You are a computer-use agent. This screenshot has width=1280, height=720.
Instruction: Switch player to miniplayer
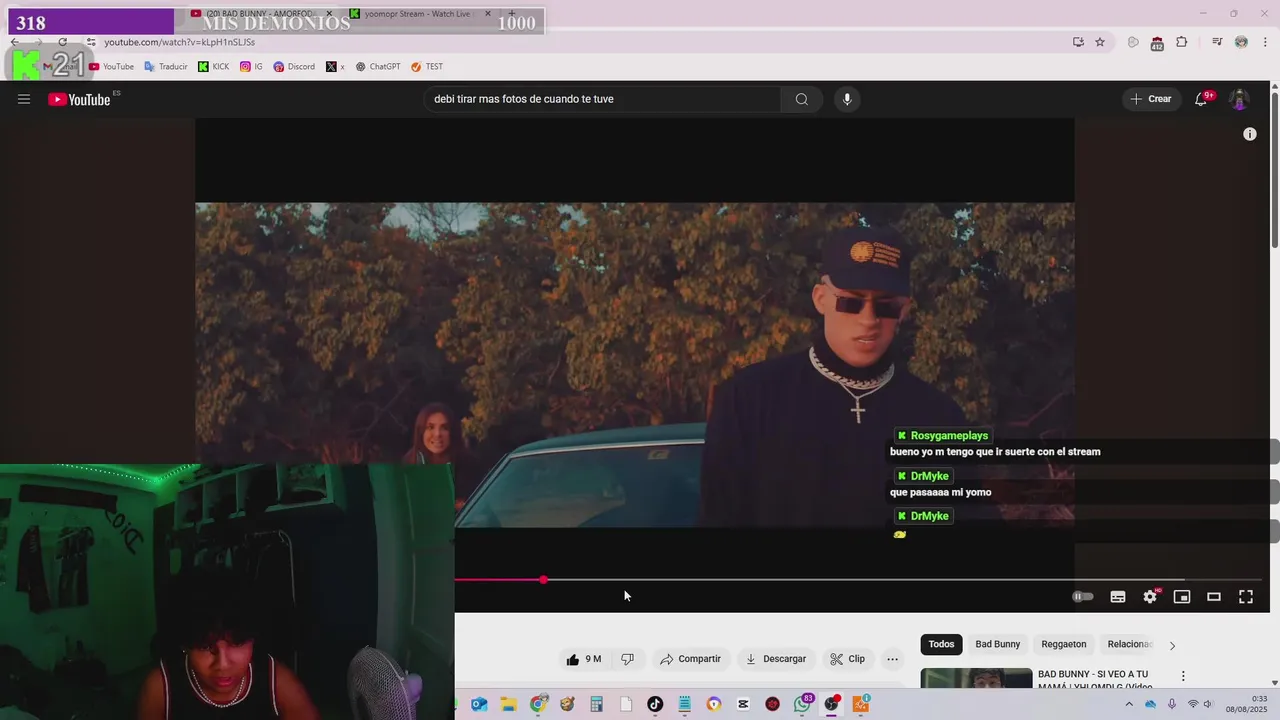pyautogui.click(x=1182, y=596)
